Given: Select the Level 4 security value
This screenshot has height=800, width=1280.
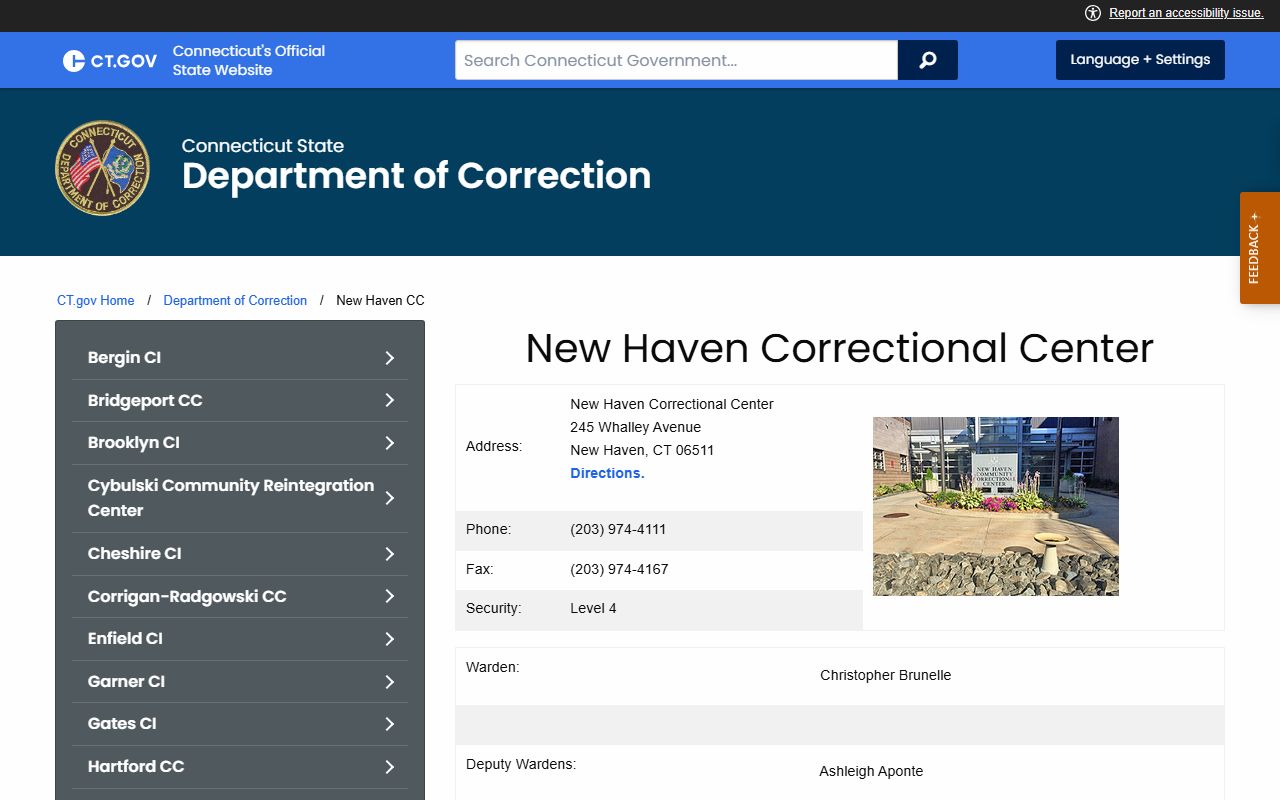Looking at the screenshot, I should (x=593, y=608).
